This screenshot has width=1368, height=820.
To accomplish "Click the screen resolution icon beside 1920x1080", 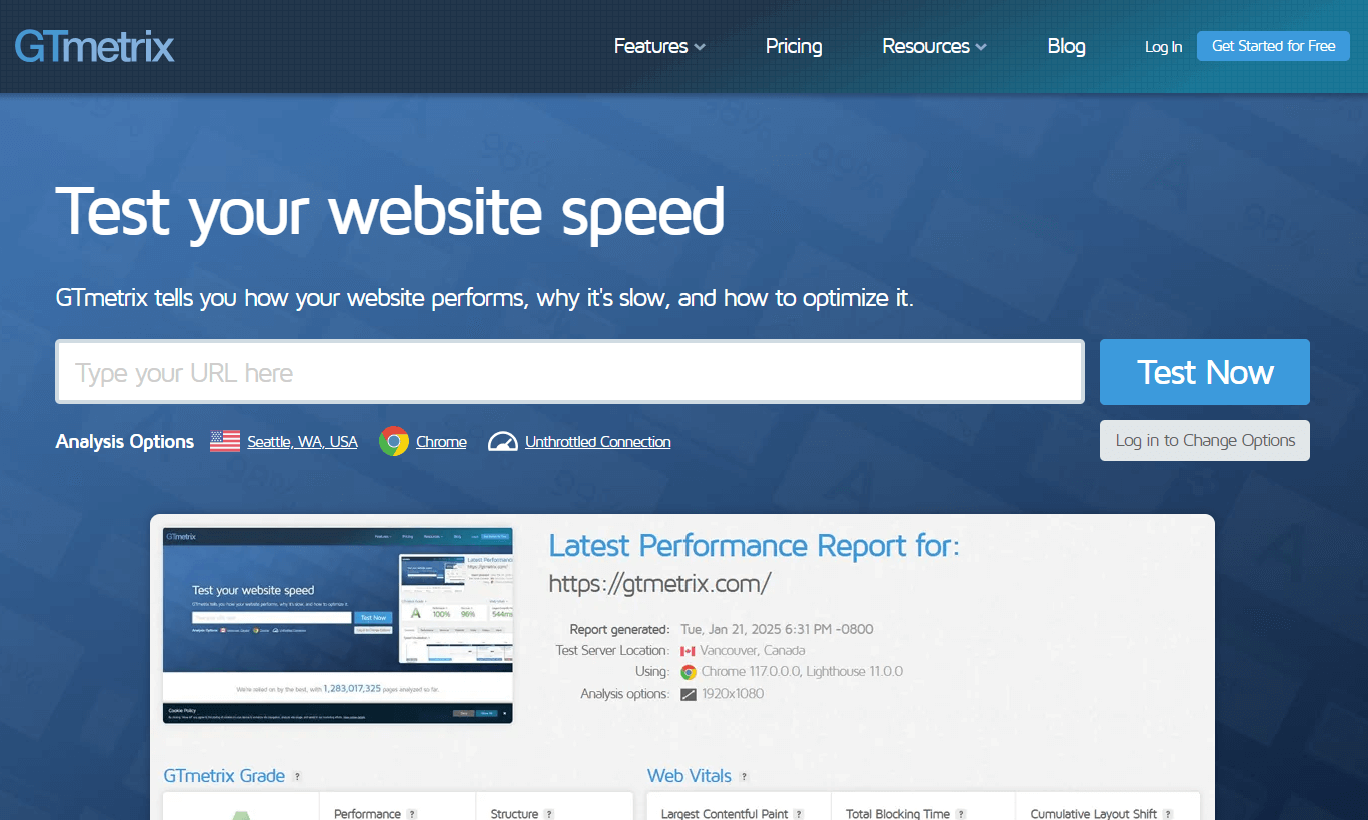I will (687, 693).
